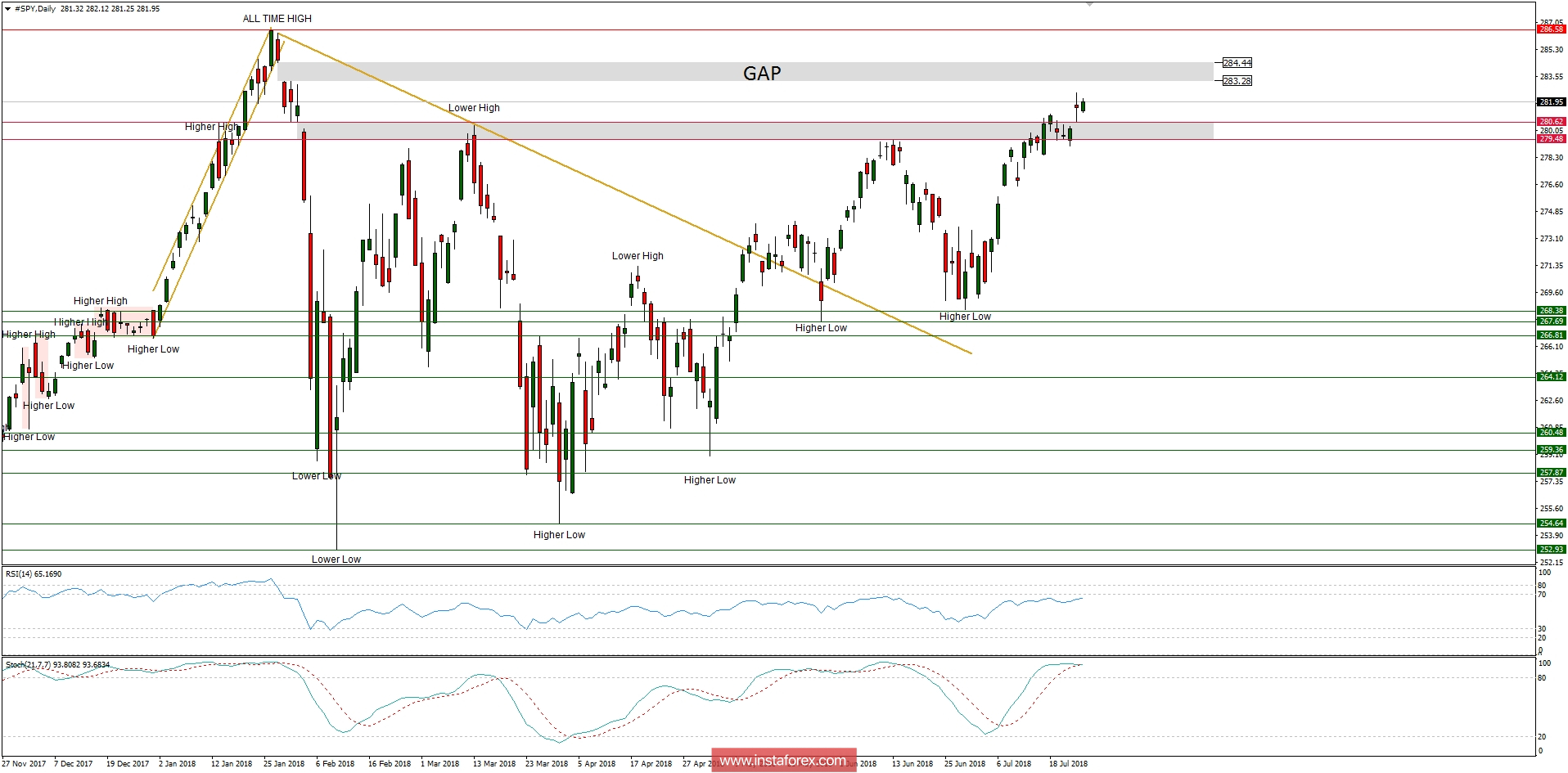The height and width of the screenshot is (773, 1568).
Task: Click the red 286.58 all-time-high price tag
Action: click(x=1551, y=29)
